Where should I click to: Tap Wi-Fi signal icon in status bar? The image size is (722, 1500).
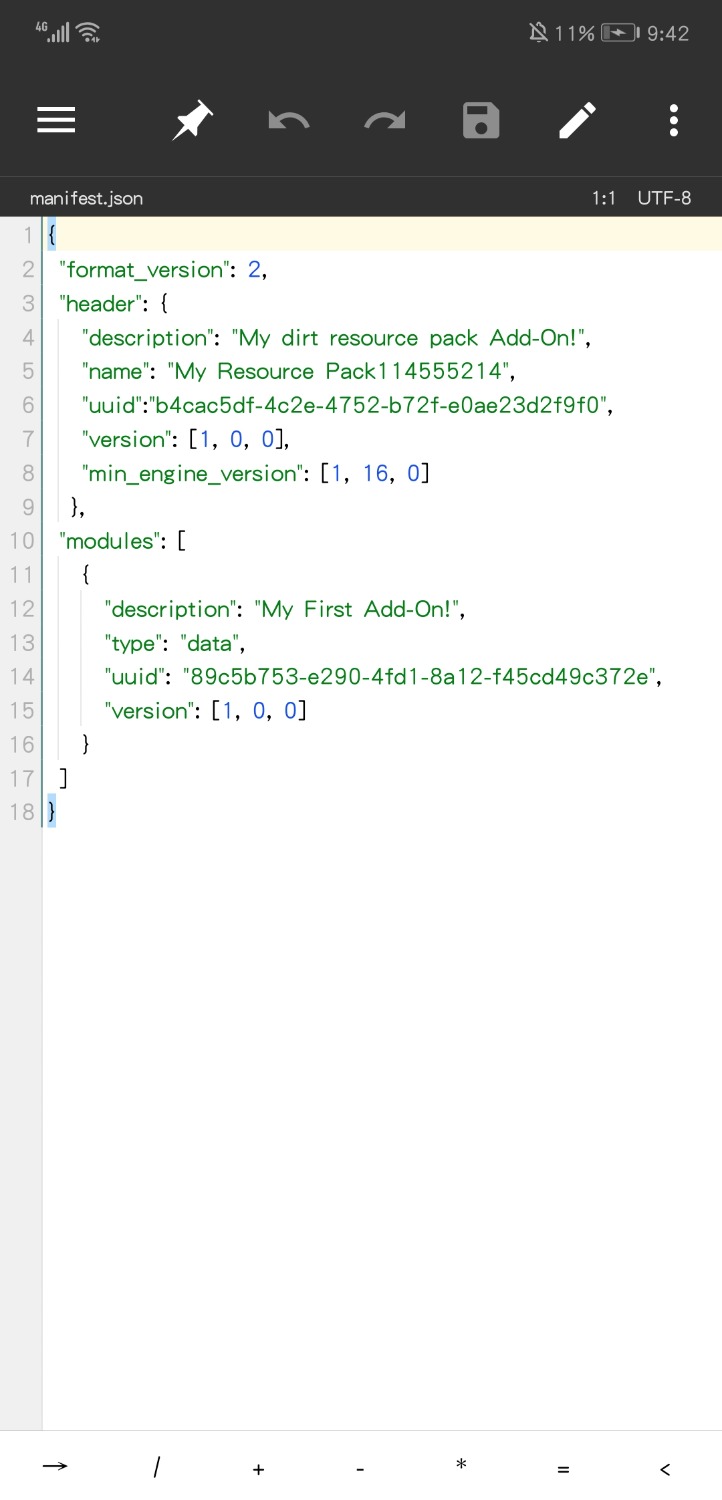point(88,33)
